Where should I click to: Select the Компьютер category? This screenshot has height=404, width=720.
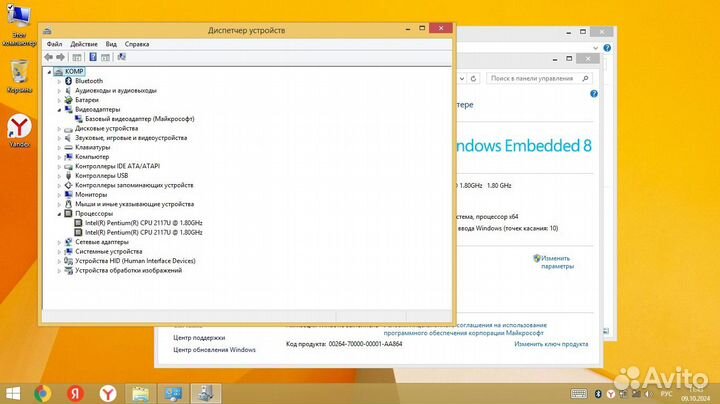point(92,157)
